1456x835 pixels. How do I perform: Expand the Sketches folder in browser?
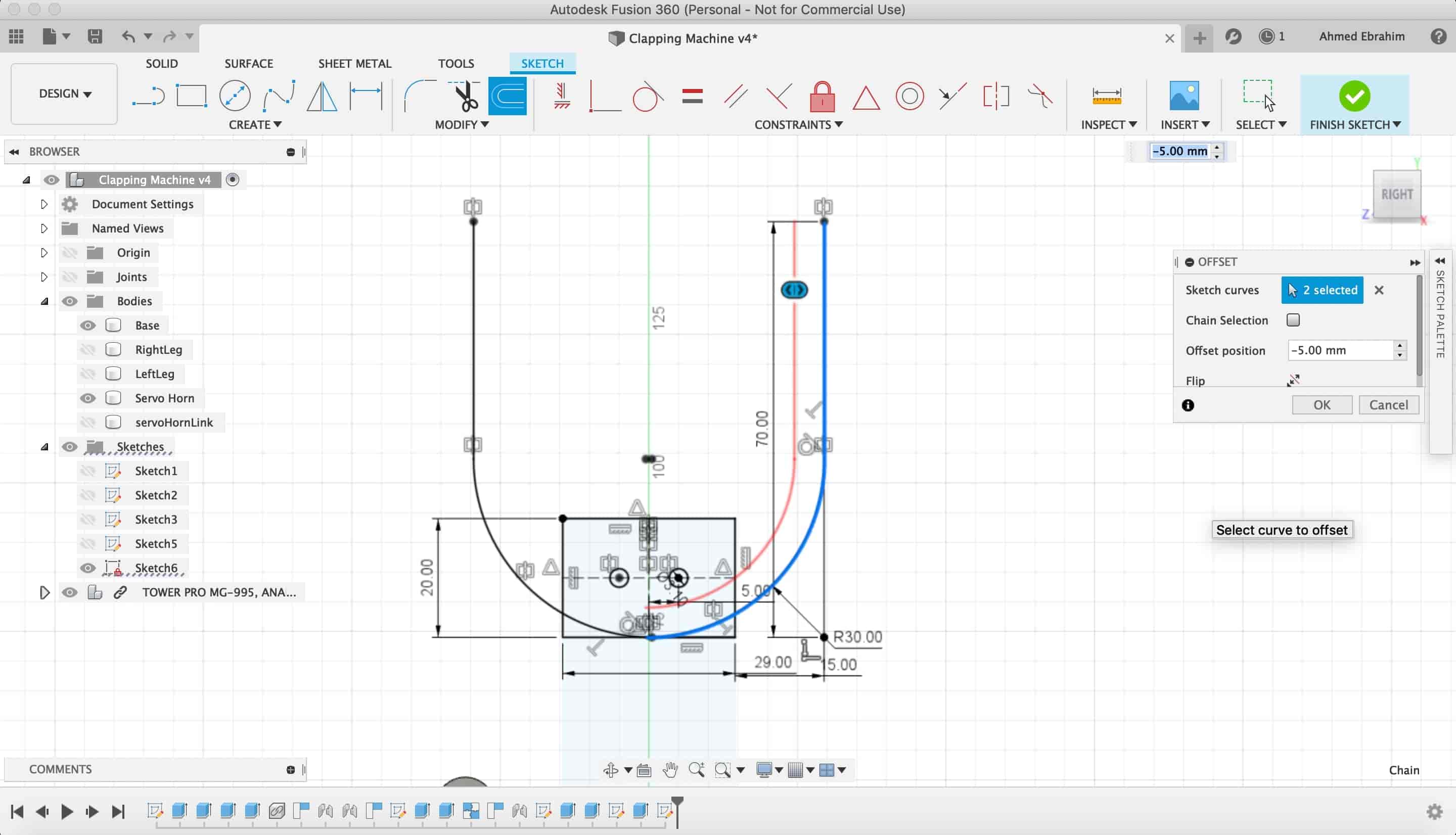(x=44, y=446)
